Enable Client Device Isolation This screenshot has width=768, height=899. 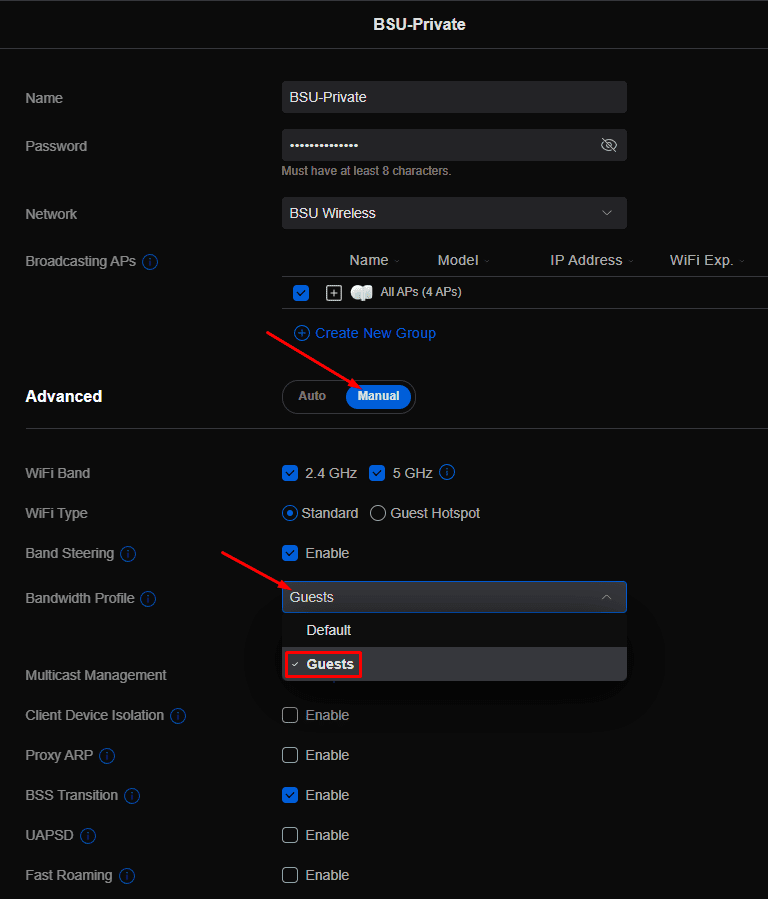tap(290, 715)
